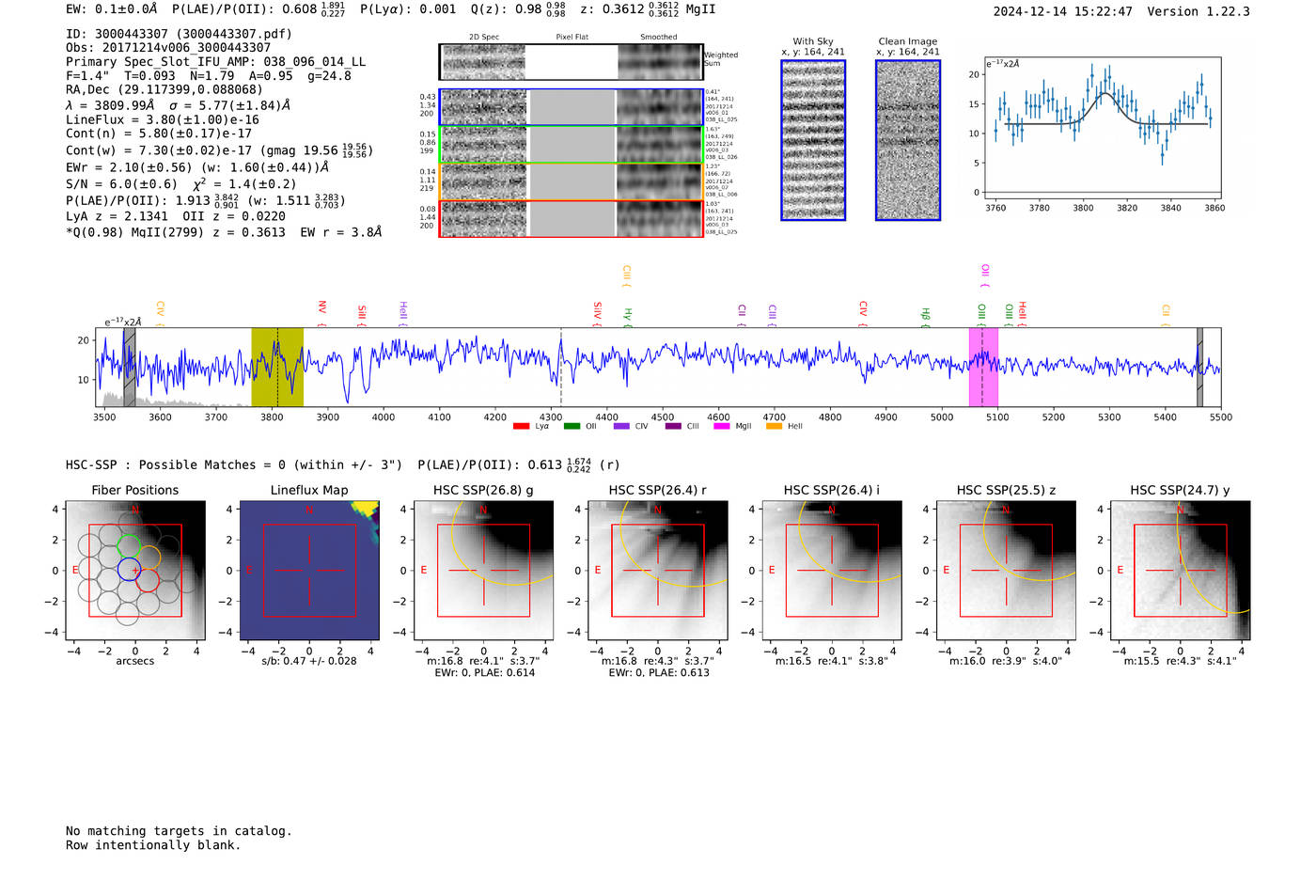This screenshot has height=896, width=1316.
Task: Select the red-bordered 2D spectrum row
Action: point(572,219)
